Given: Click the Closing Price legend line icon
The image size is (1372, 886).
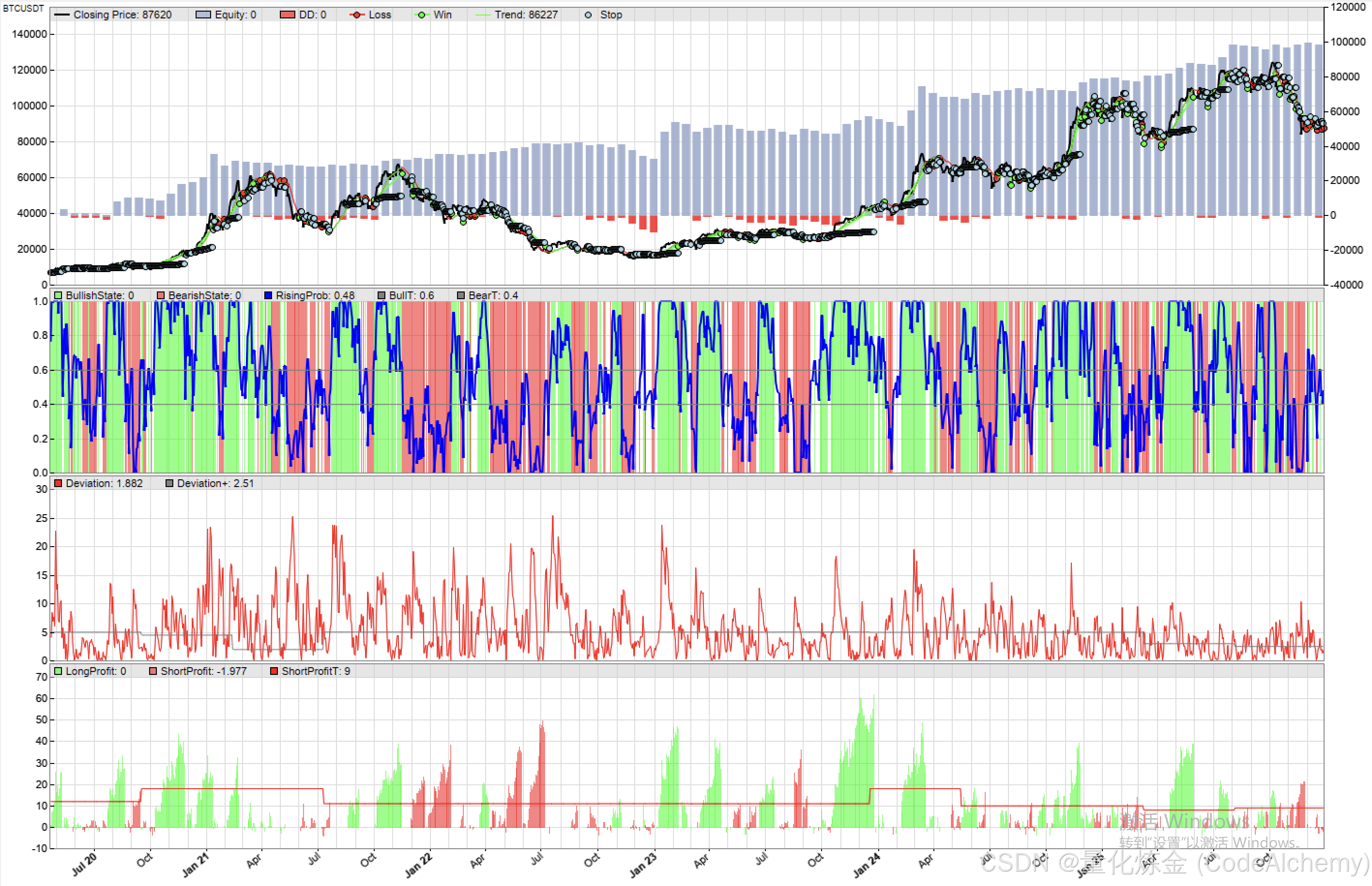Looking at the screenshot, I should (61, 15).
